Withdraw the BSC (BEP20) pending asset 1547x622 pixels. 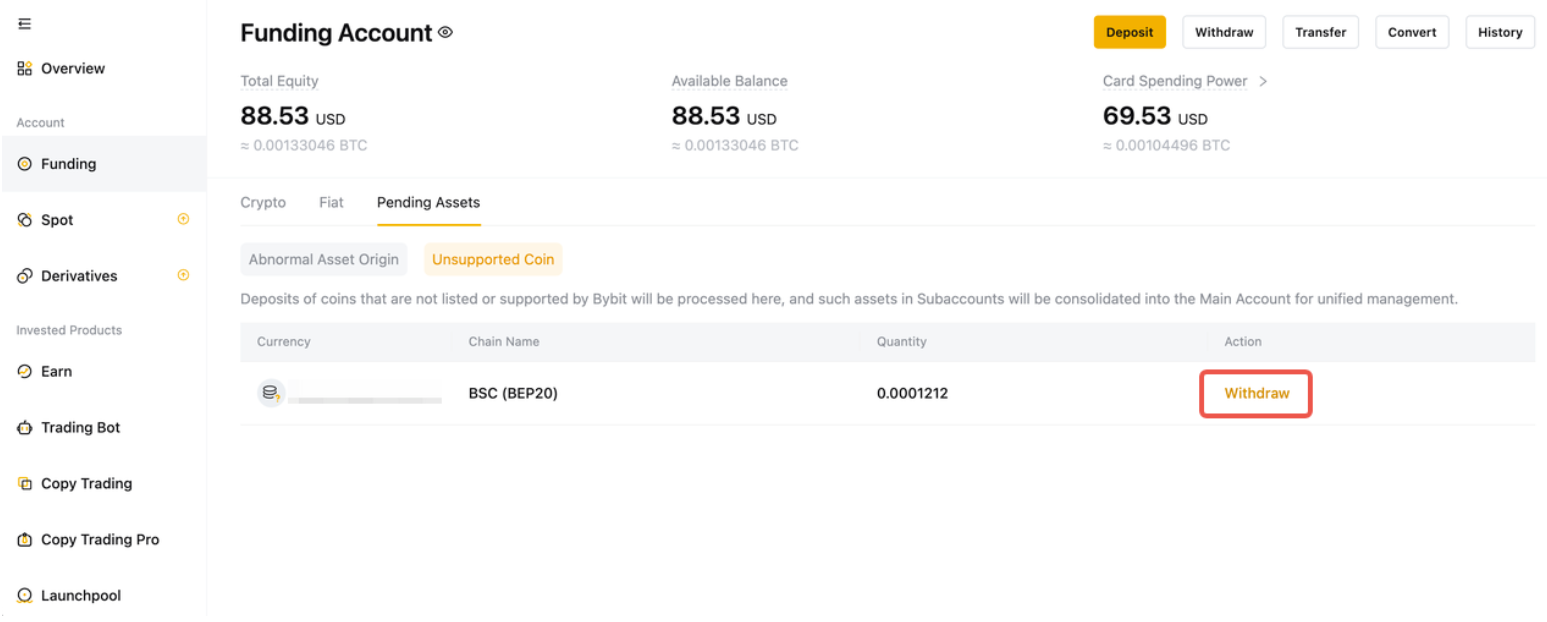[1256, 393]
